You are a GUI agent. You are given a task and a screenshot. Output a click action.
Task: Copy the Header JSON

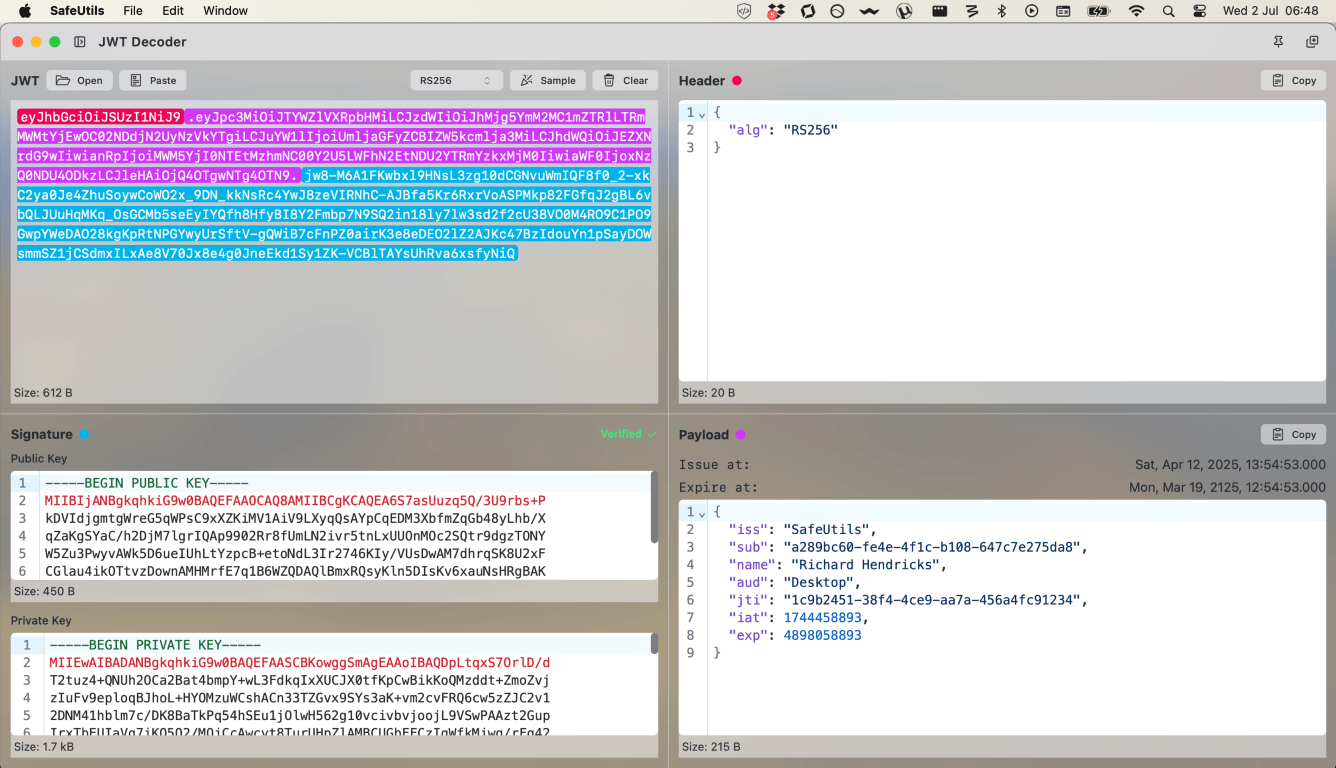tap(1293, 80)
